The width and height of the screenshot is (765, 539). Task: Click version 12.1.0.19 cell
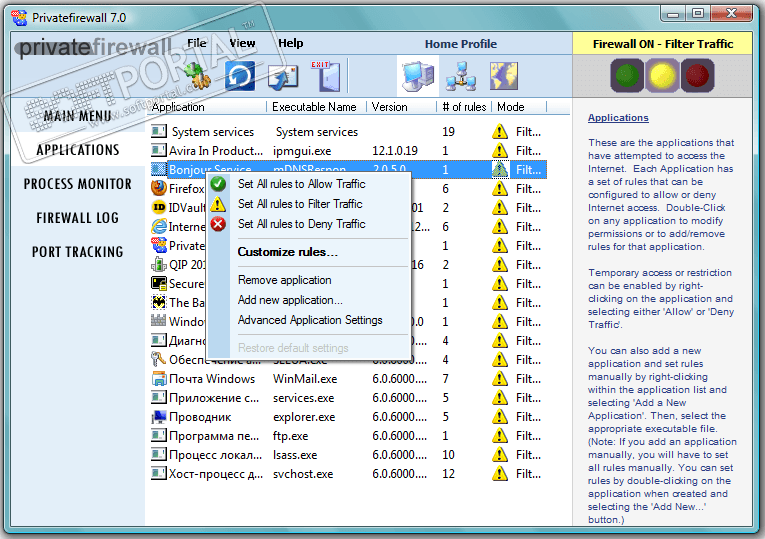[x=395, y=151]
